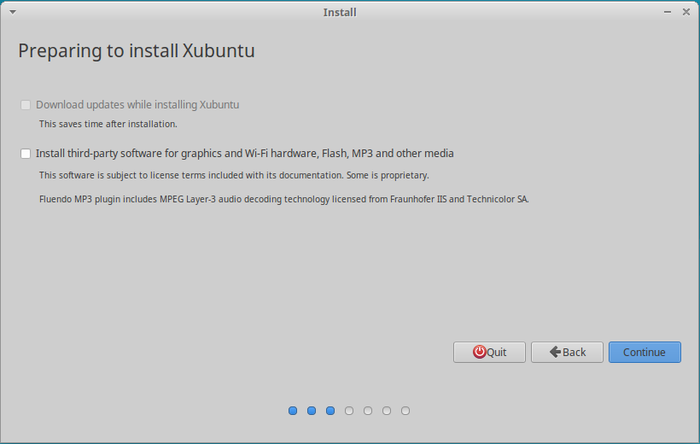Viewport: 700px width, 444px height.
Task: Click "This saves time after installation." text
Action: point(108,124)
